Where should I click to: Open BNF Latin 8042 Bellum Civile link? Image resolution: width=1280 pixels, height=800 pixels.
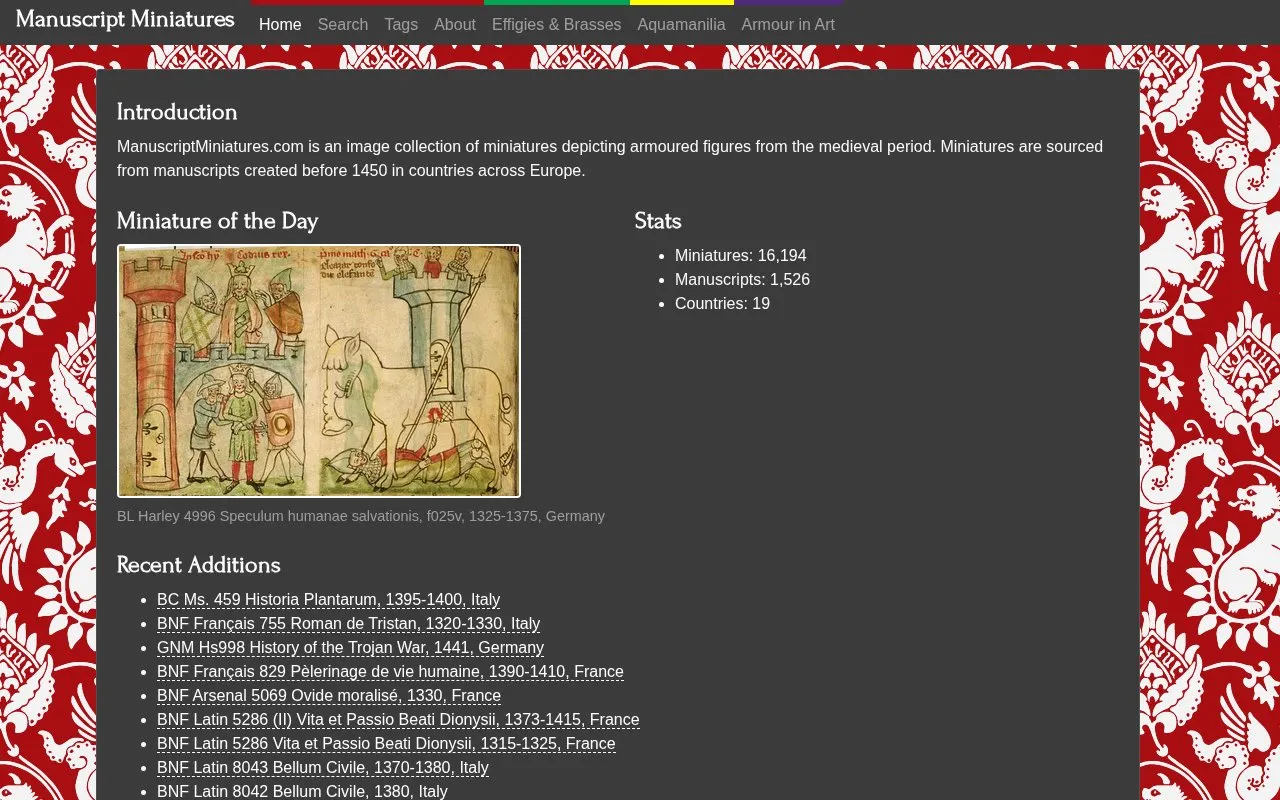pyautogui.click(x=302, y=791)
